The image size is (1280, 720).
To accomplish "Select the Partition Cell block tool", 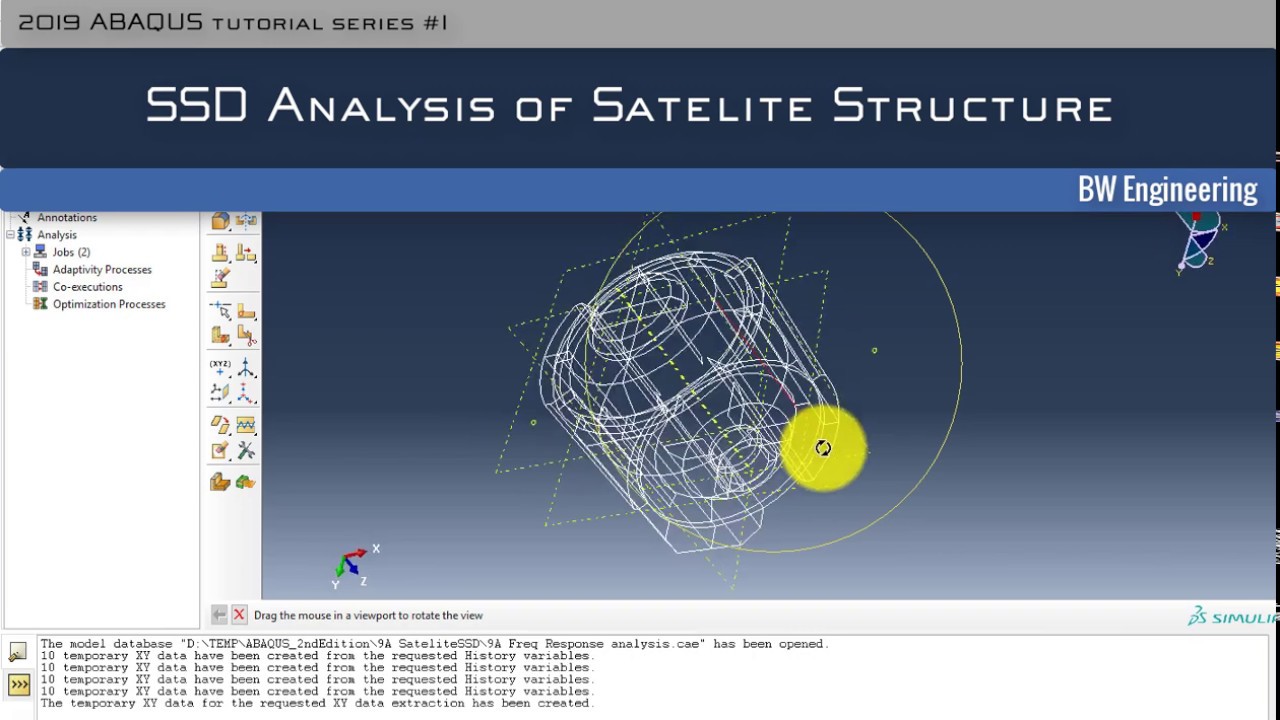I will [220, 335].
